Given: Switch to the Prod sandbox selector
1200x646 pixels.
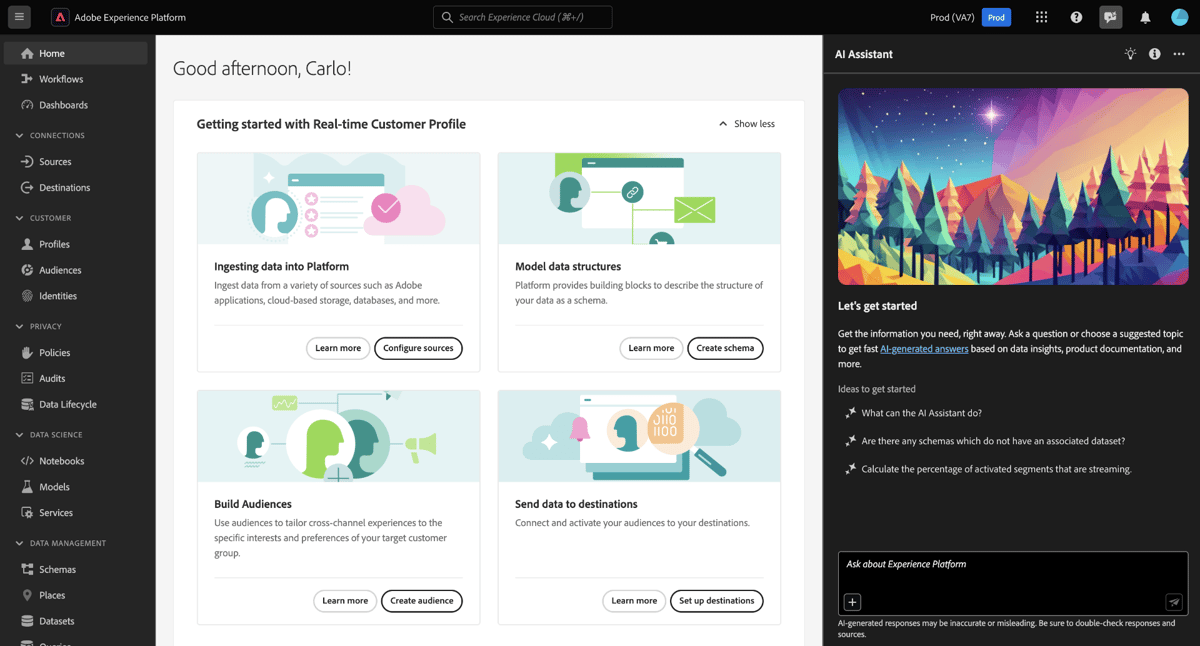Looking at the screenshot, I should [x=996, y=17].
